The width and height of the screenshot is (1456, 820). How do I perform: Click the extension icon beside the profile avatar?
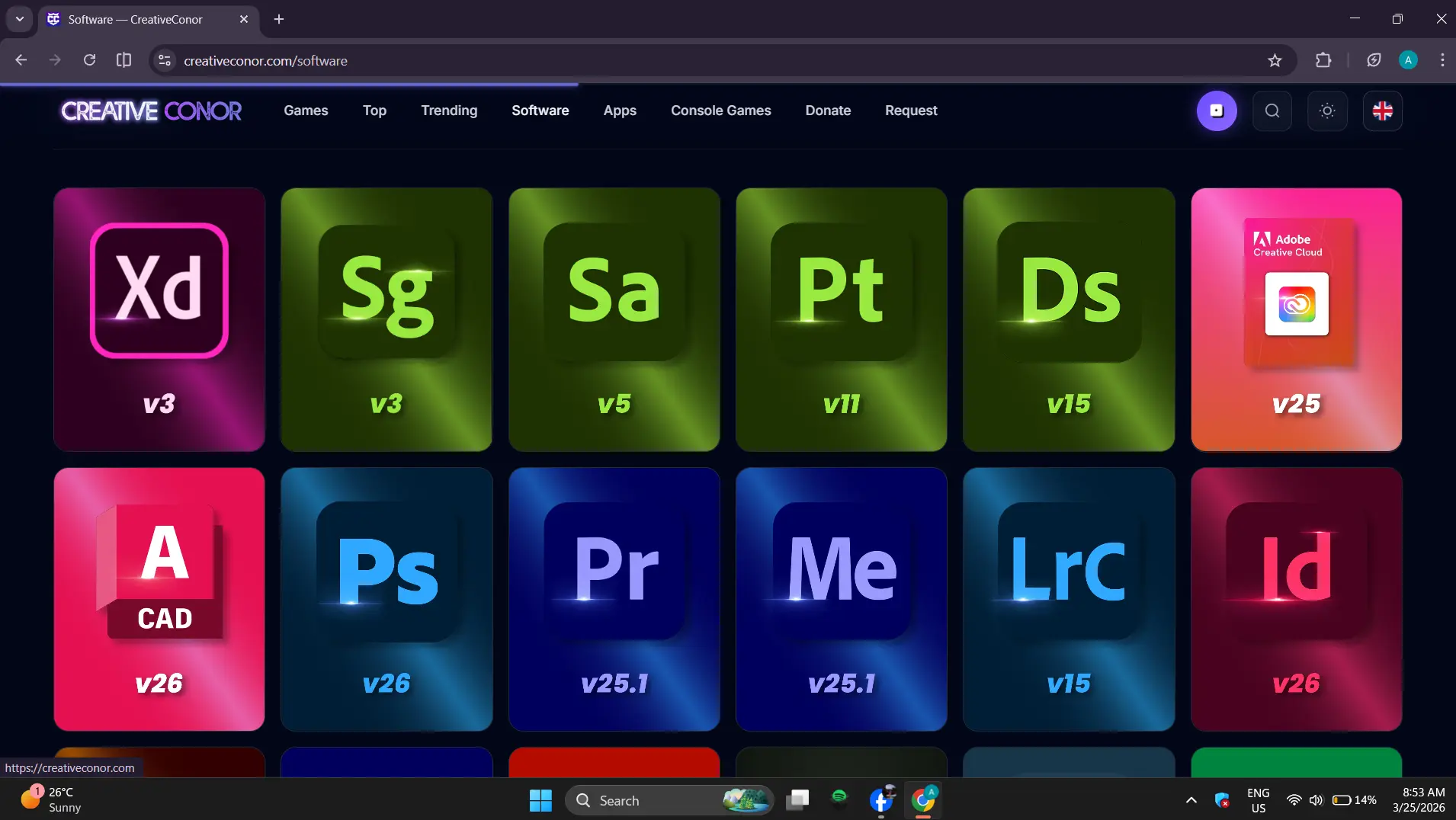[x=1374, y=60]
